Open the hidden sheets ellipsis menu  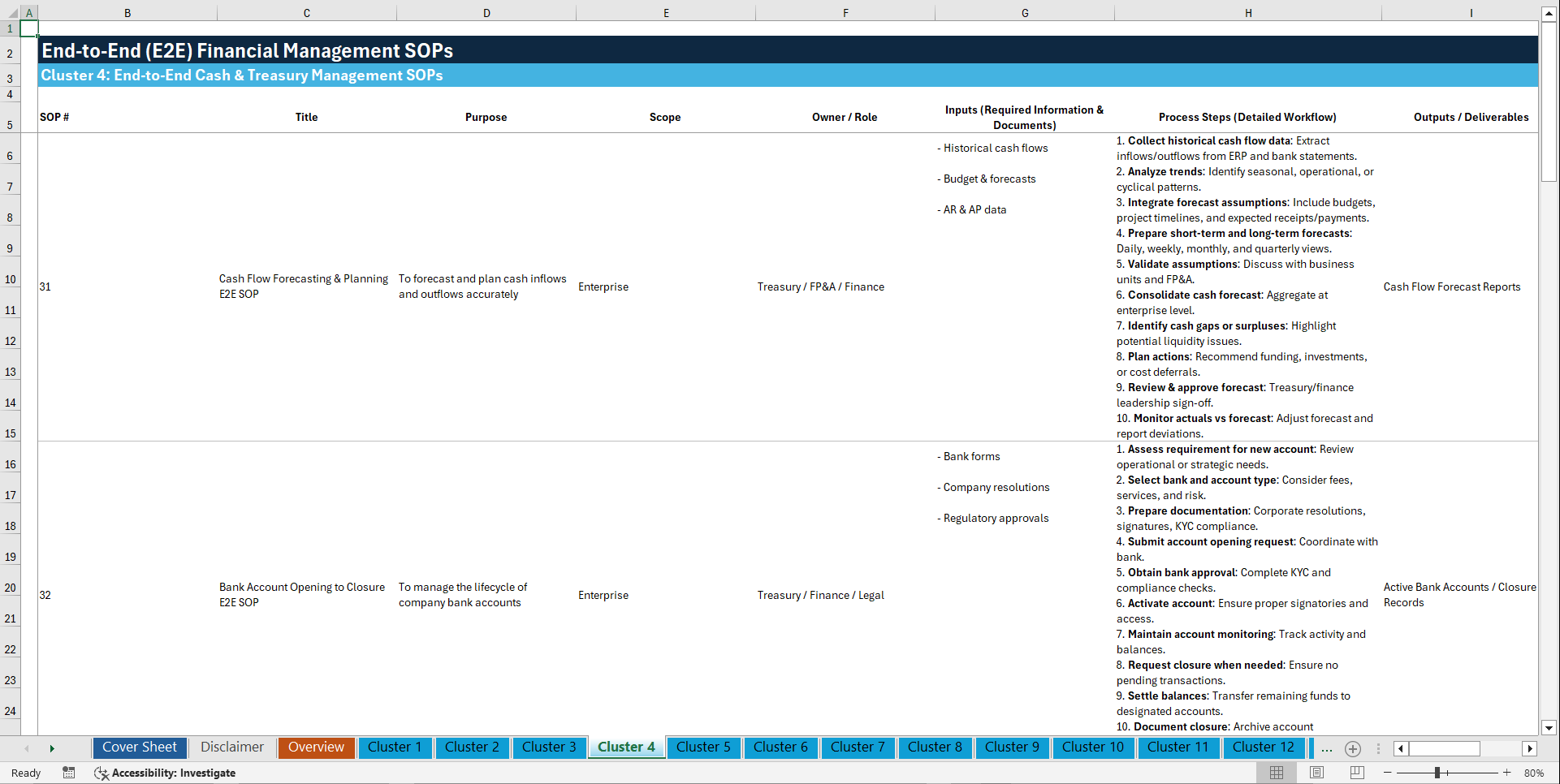coord(1327,748)
